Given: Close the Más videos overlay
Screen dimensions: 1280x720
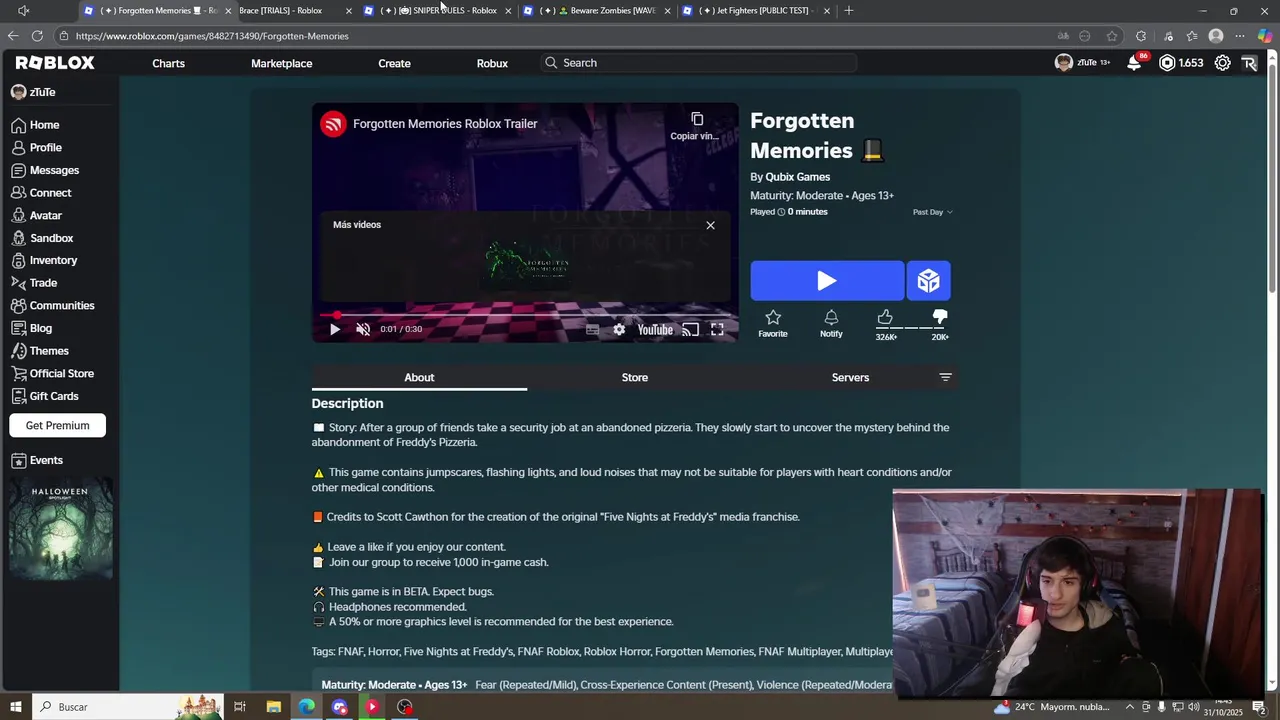Looking at the screenshot, I should pyautogui.click(x=711, y=225).
